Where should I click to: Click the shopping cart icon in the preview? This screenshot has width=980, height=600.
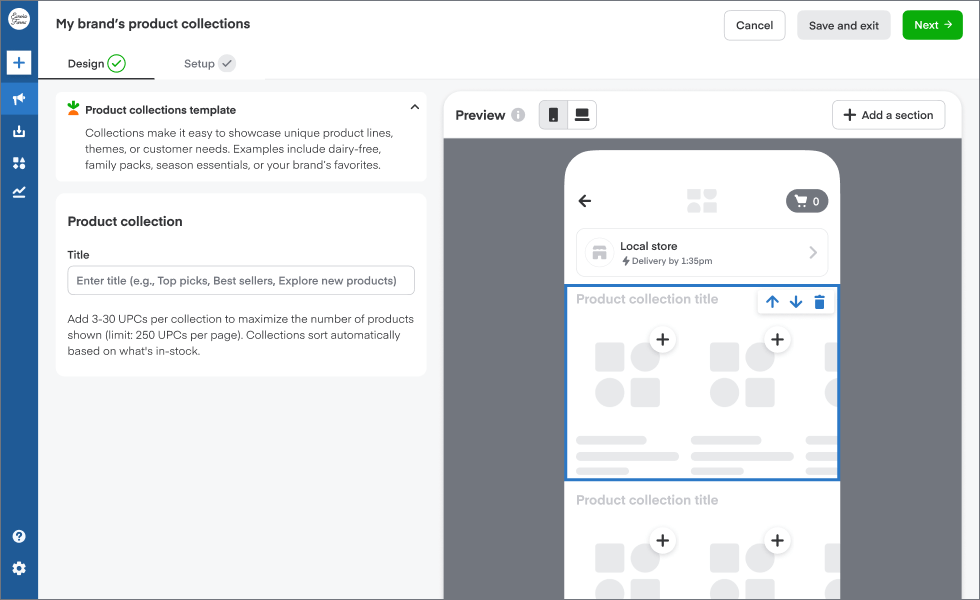(x=806, y=200)
